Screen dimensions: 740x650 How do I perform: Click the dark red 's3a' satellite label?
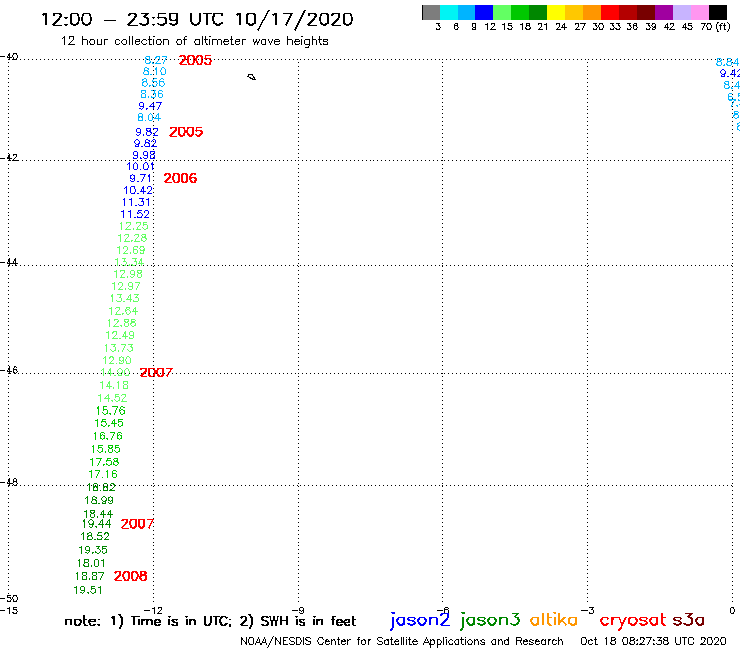tap(689, 620)
